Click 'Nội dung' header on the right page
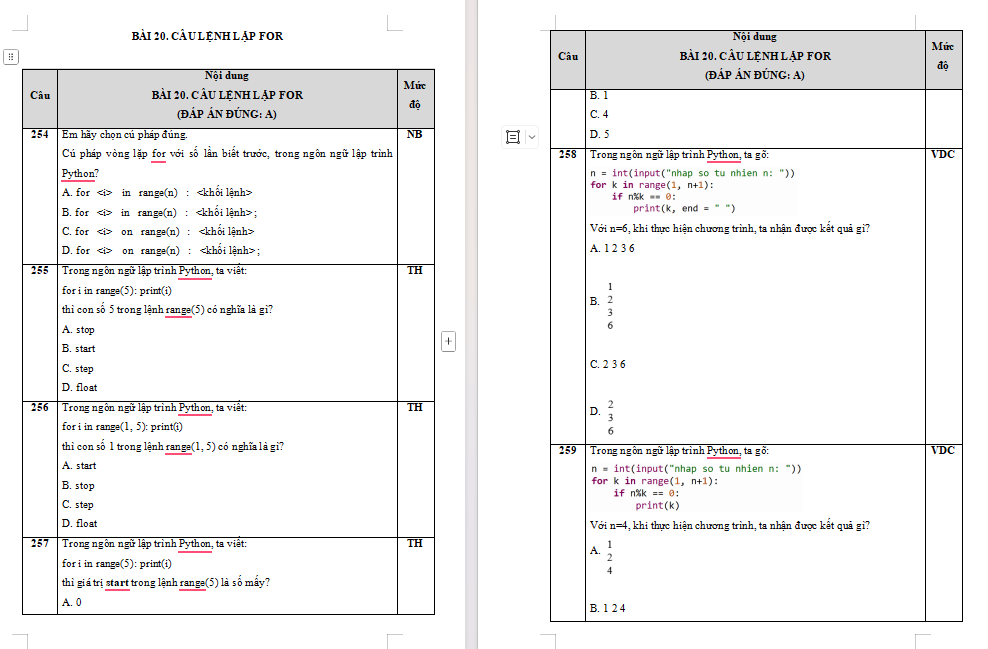 coord(755,37)
